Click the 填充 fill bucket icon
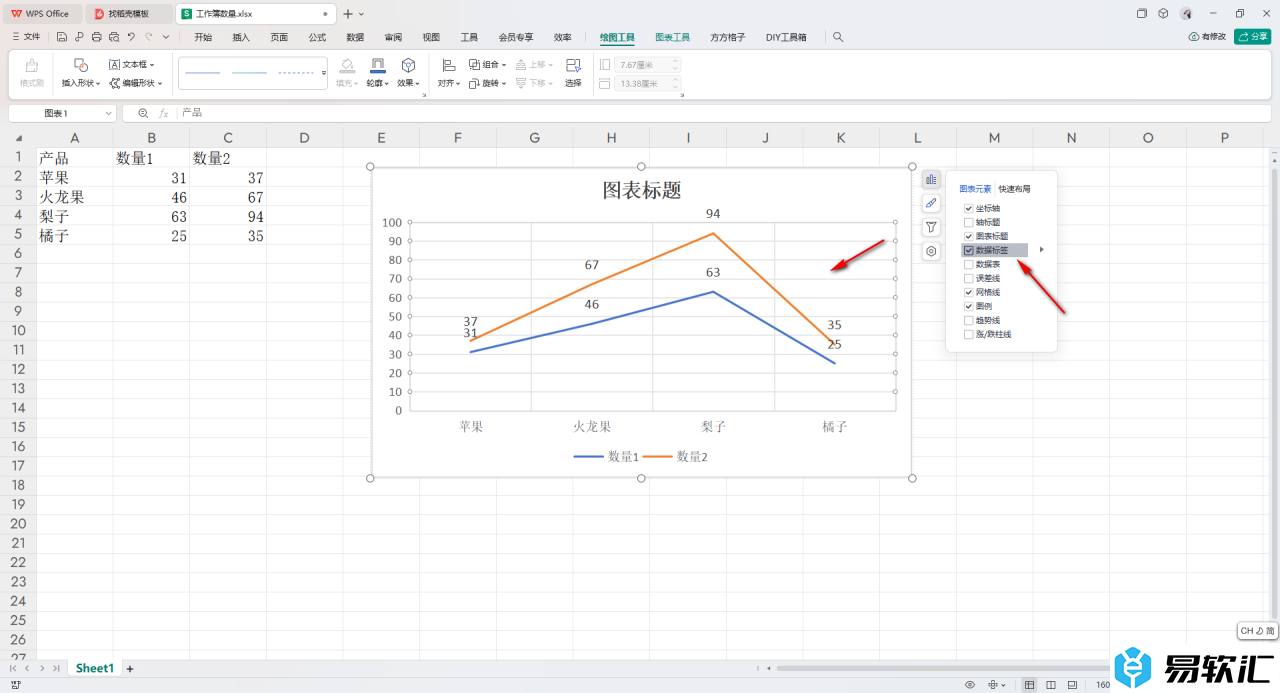 click(346, 65)
